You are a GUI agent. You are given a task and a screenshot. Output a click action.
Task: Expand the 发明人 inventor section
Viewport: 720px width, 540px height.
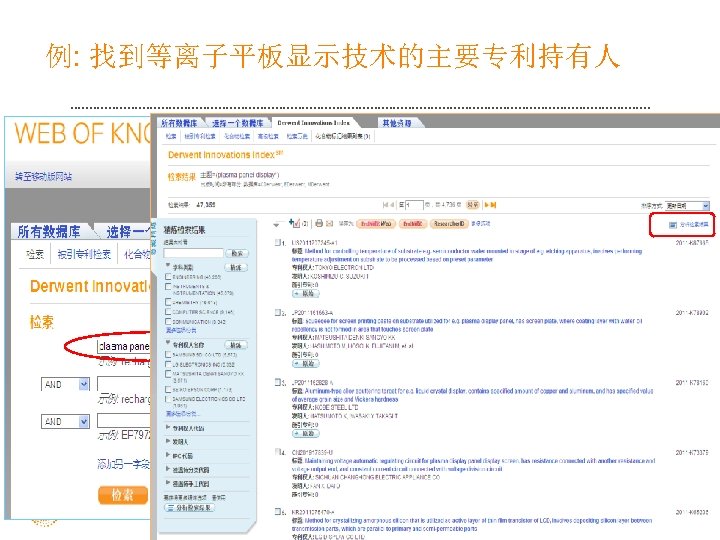point(168,441)
